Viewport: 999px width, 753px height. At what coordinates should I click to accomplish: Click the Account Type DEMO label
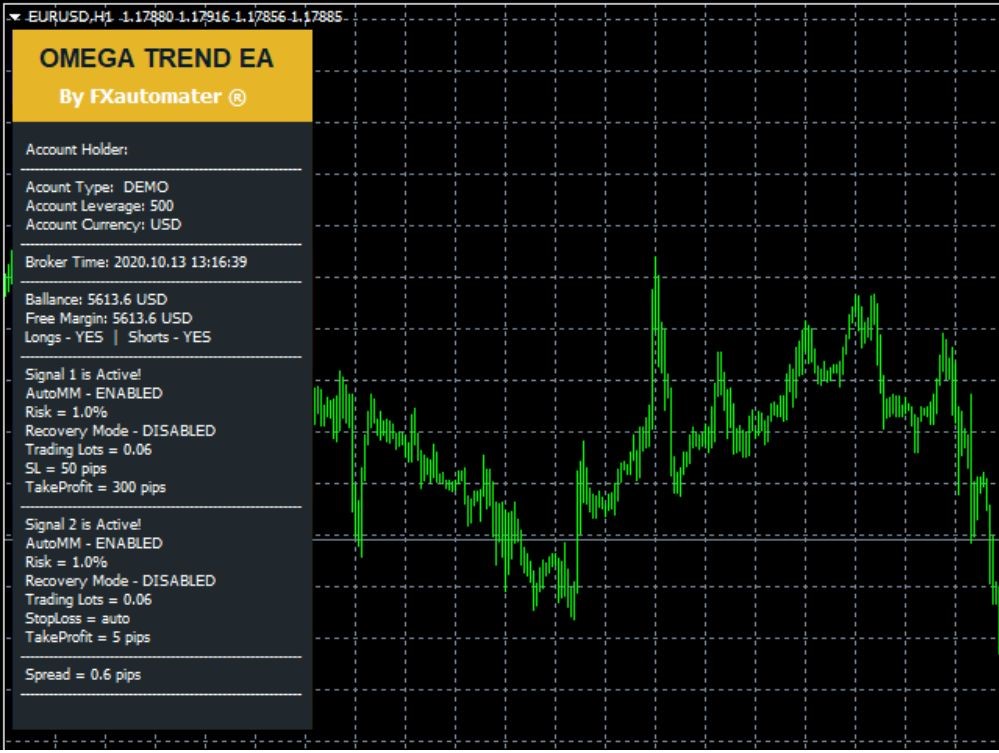tap(97, 187)
